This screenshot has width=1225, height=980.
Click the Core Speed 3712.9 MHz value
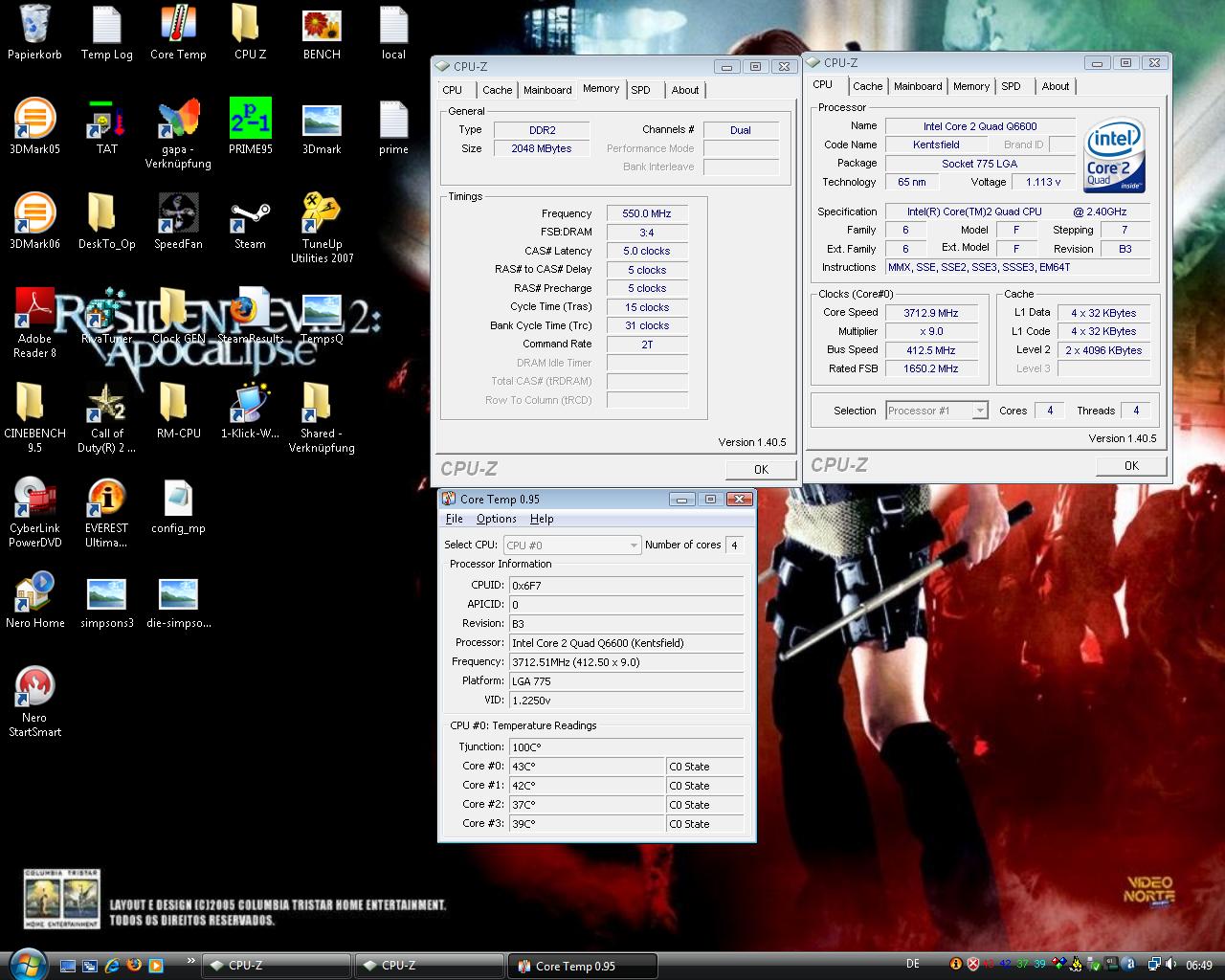click(x=931, y=313)
